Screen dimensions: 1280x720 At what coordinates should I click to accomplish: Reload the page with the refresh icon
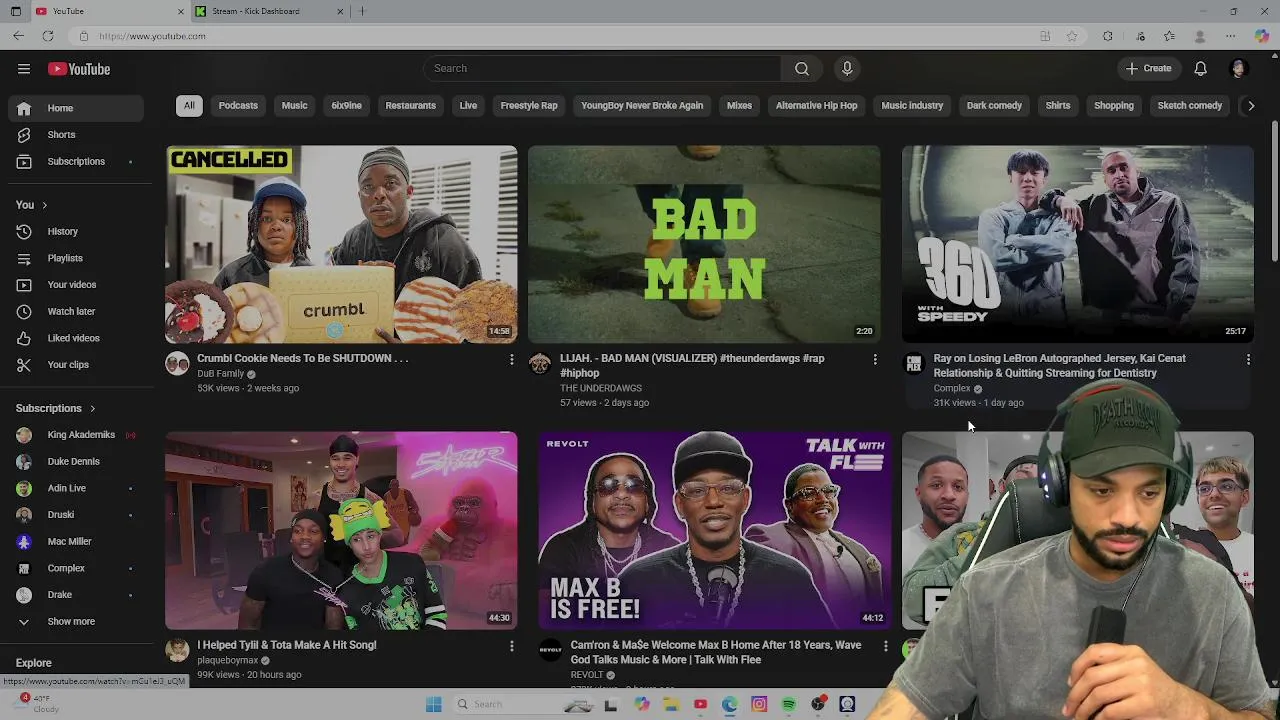(x=47, y=36)
